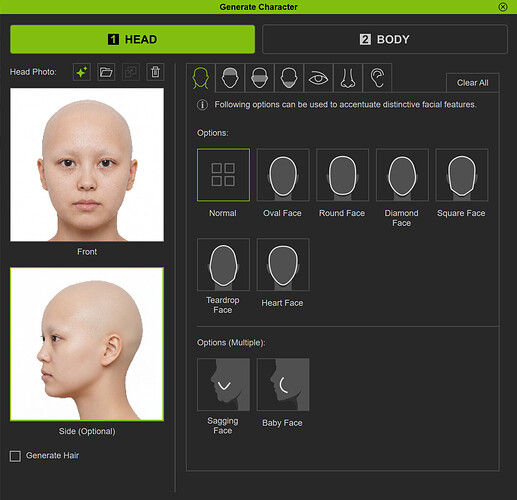Select the face shape outline tab
This screenshot has height=500, width=517.
click(x=201, y=78)
